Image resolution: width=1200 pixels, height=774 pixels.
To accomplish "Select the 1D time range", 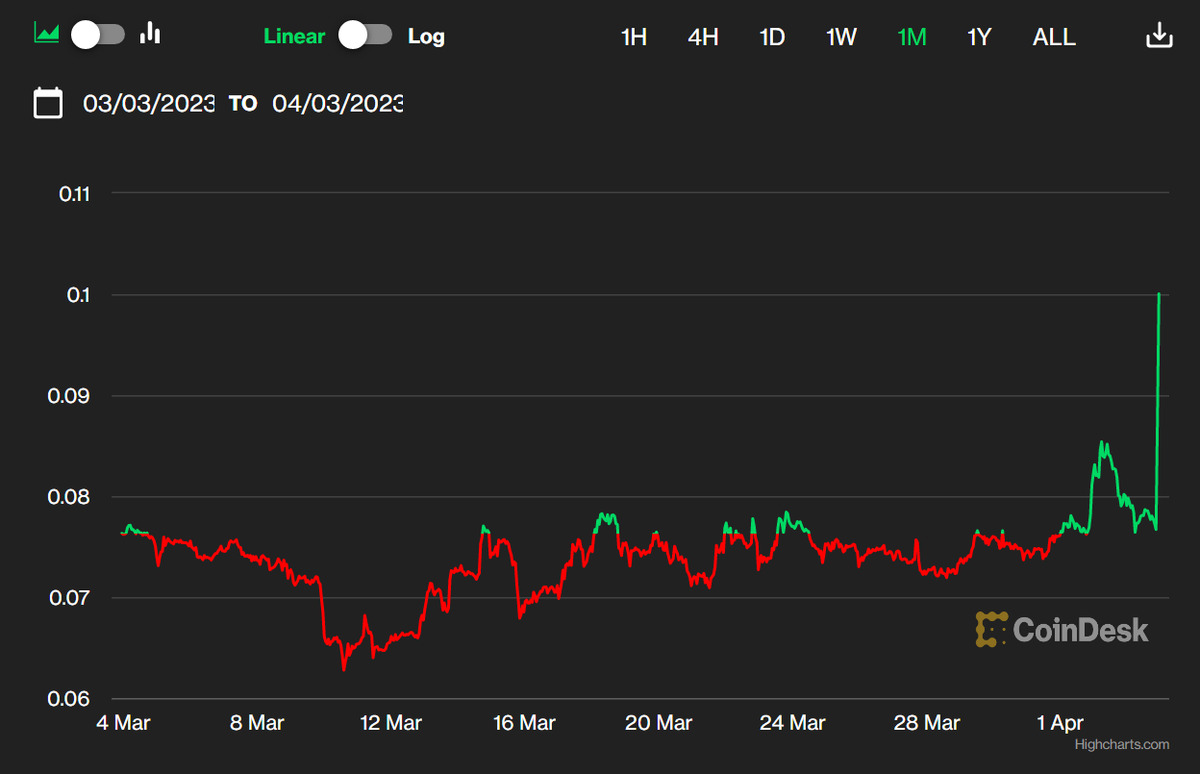I will point(772,37).
